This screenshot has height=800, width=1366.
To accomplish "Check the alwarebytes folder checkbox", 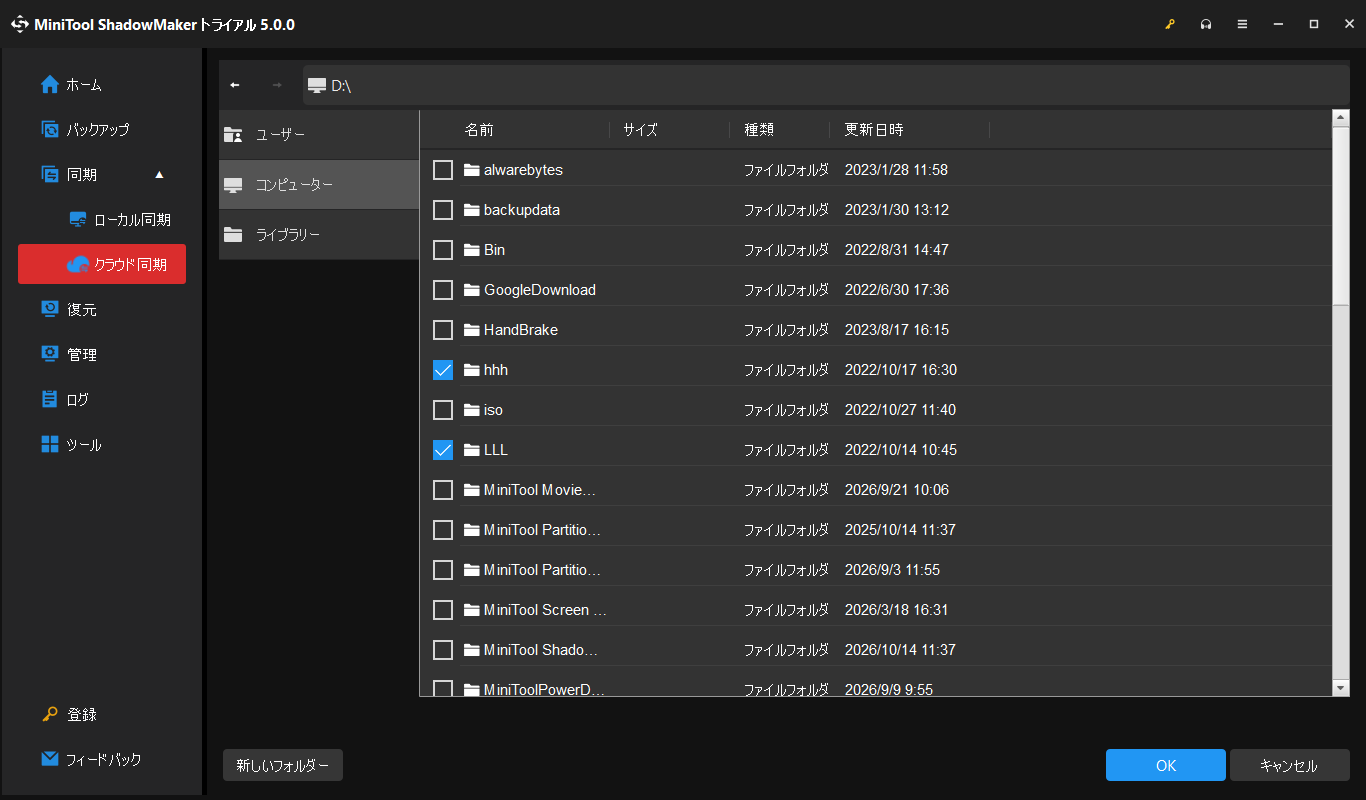I will point(443,170).
